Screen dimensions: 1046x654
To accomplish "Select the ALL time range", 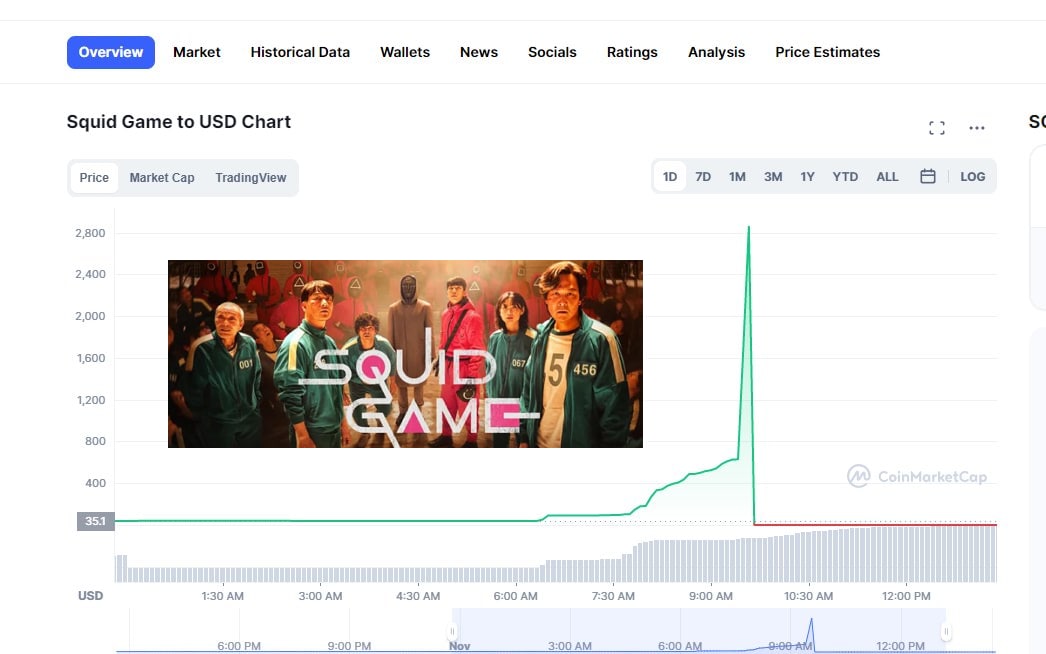I will [887, 177].
